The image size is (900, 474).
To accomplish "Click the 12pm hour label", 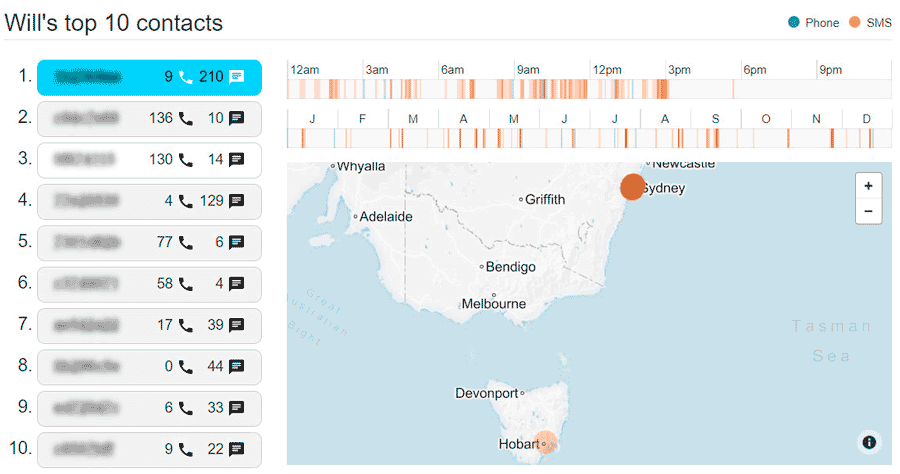I will (607, 70).
